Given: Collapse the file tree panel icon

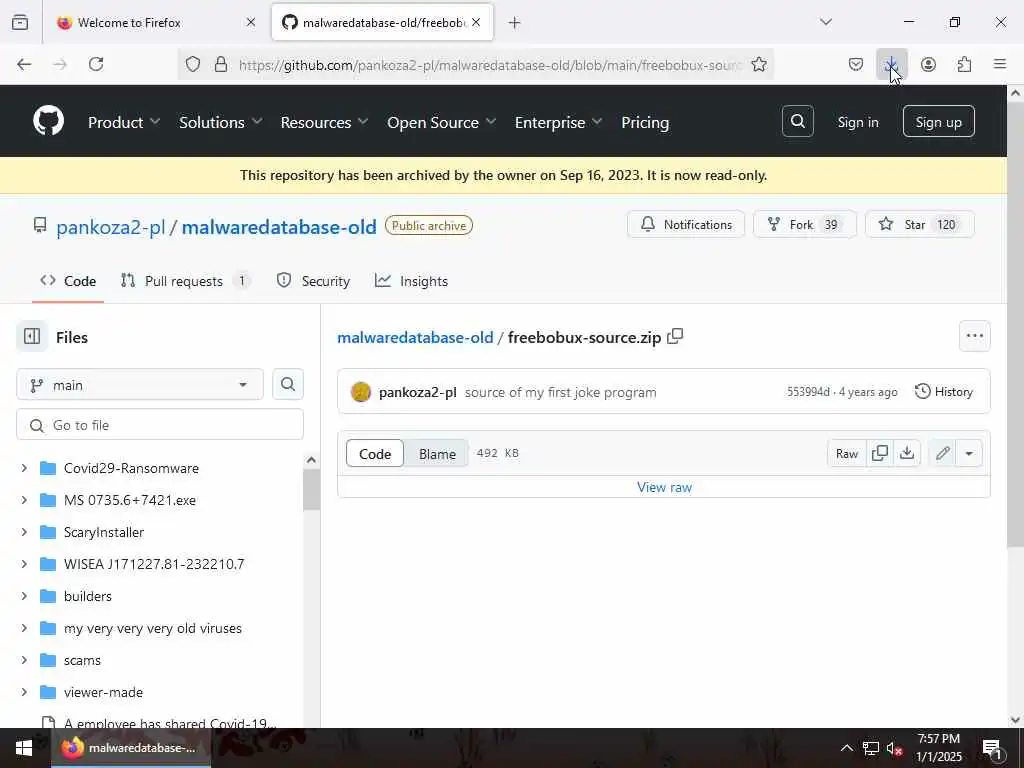Looking at the screenshot, I should click(x=31, y=336).
